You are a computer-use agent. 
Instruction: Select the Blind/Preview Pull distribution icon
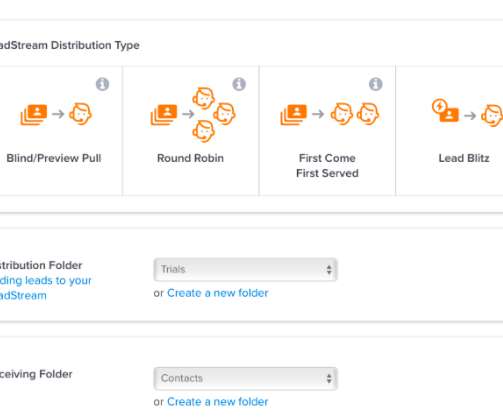(x=56, y=114)
